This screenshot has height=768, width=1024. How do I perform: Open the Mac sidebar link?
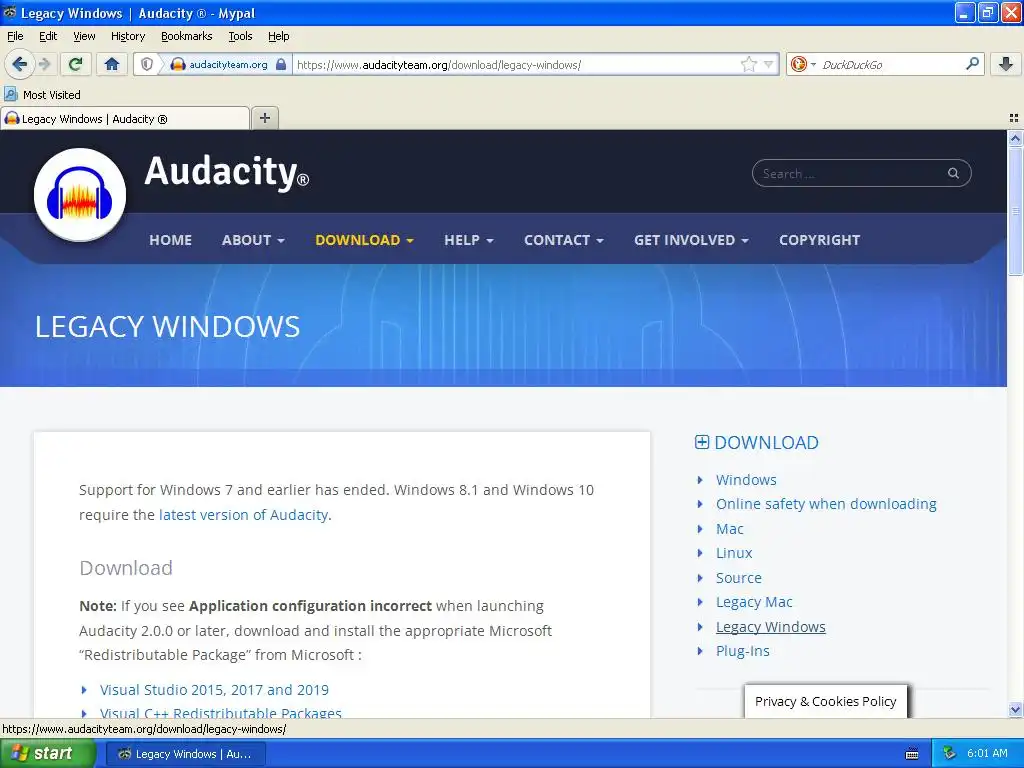729,528
